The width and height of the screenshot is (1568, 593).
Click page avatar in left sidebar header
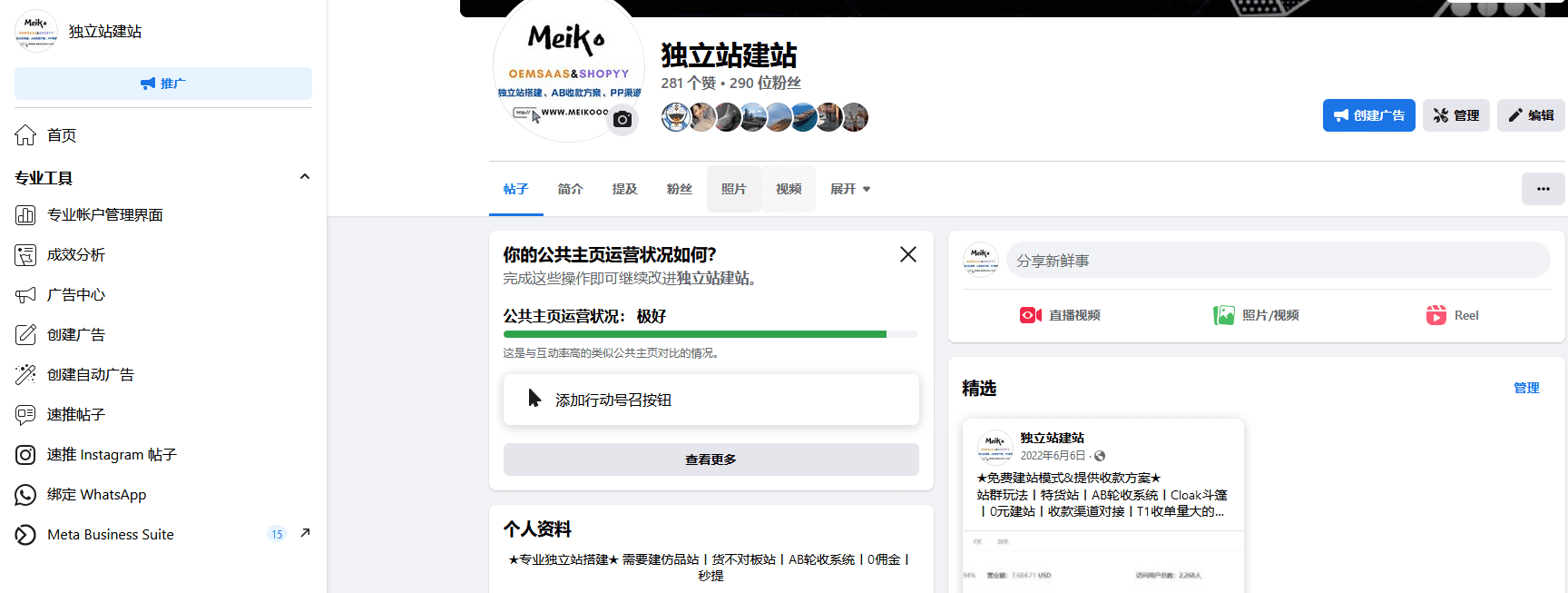(x=36, y=31)
